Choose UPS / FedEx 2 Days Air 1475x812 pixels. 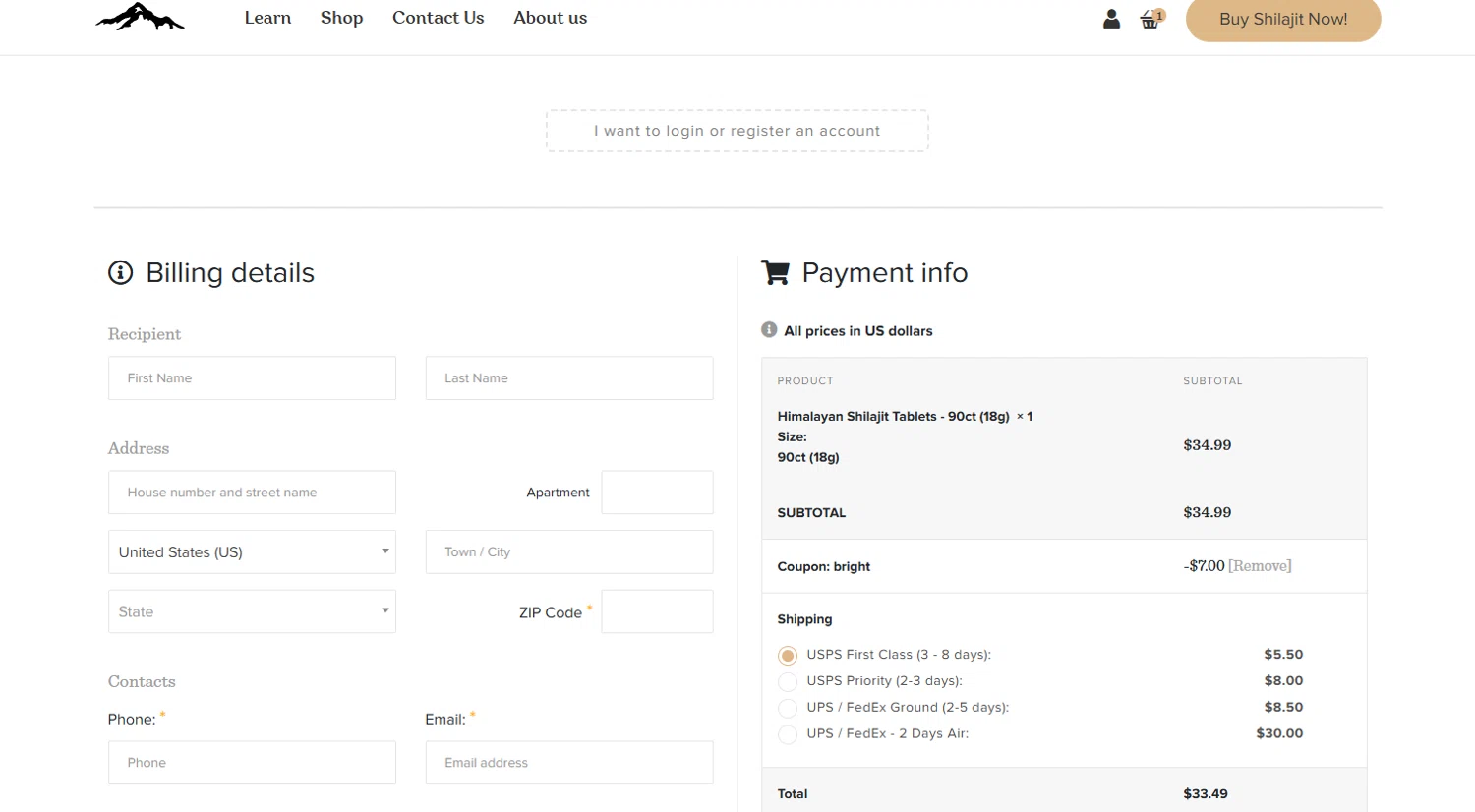click(788, 734)
